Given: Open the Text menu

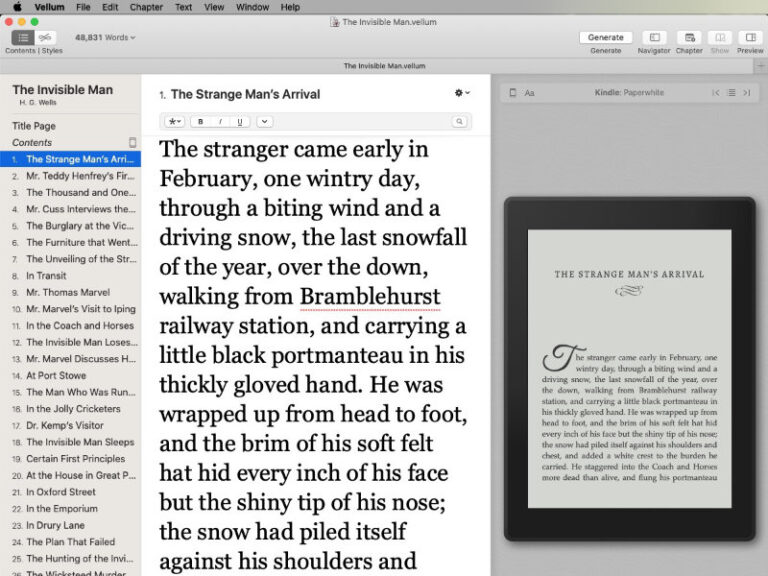Looking at the screenshot, I should click(x=183, y=7).
